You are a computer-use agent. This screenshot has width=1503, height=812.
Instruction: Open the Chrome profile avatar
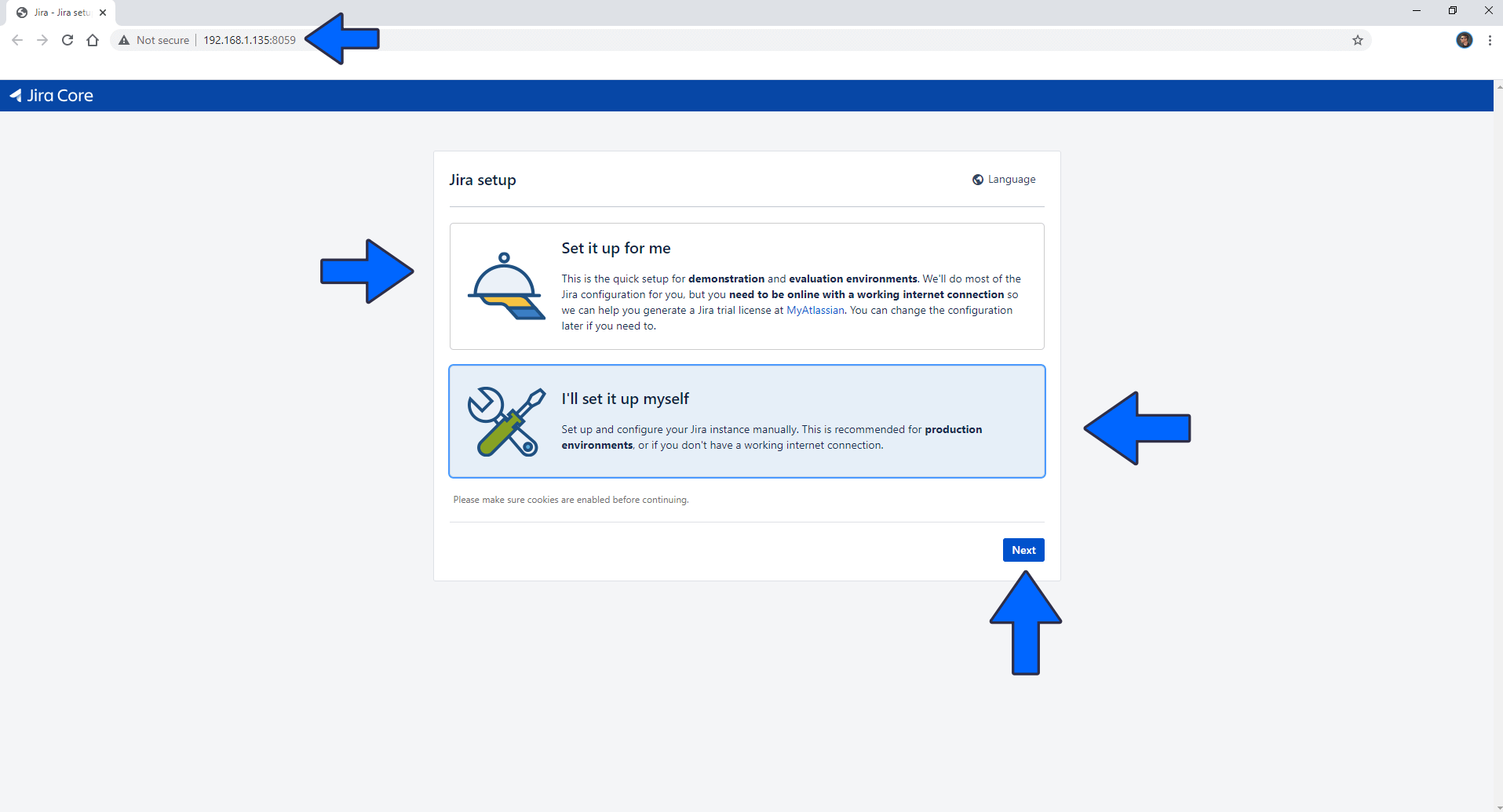pos(1465,40)
